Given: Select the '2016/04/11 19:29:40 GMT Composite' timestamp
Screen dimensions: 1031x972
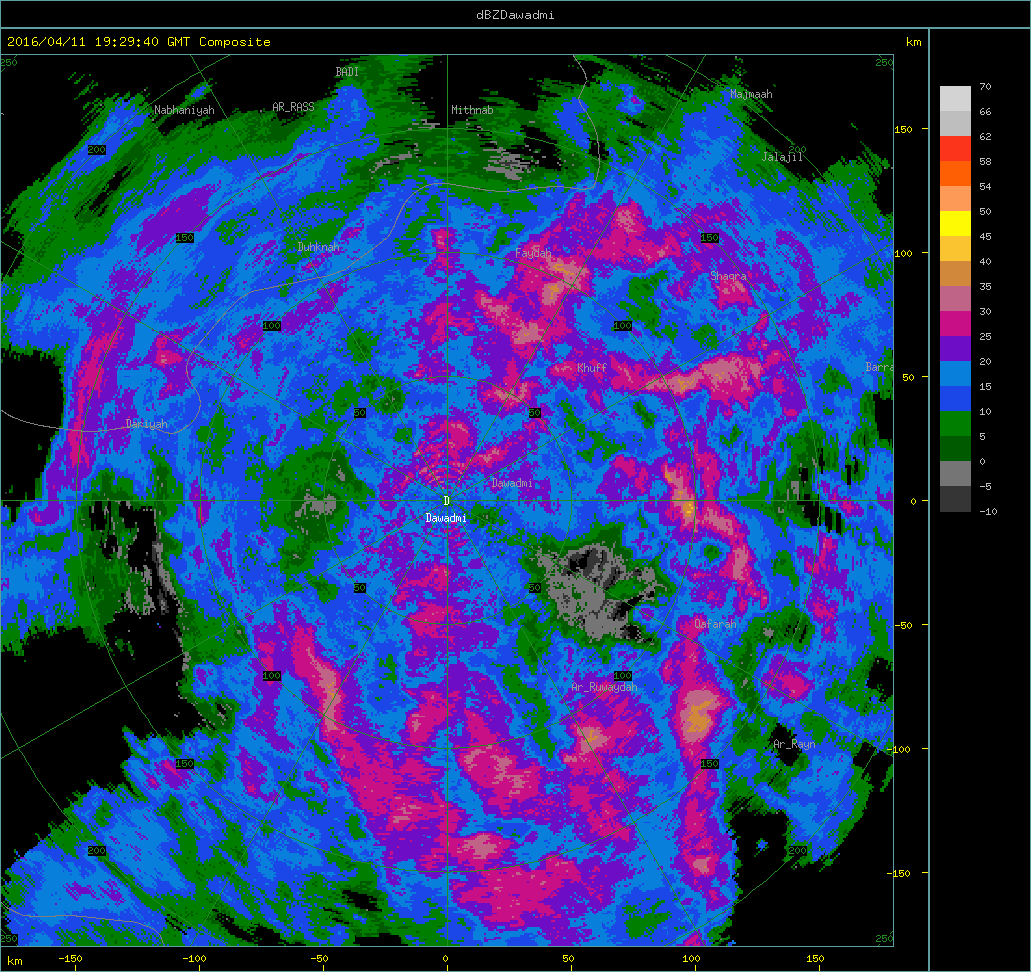Looking at the screenshot, I should [139, 41].
